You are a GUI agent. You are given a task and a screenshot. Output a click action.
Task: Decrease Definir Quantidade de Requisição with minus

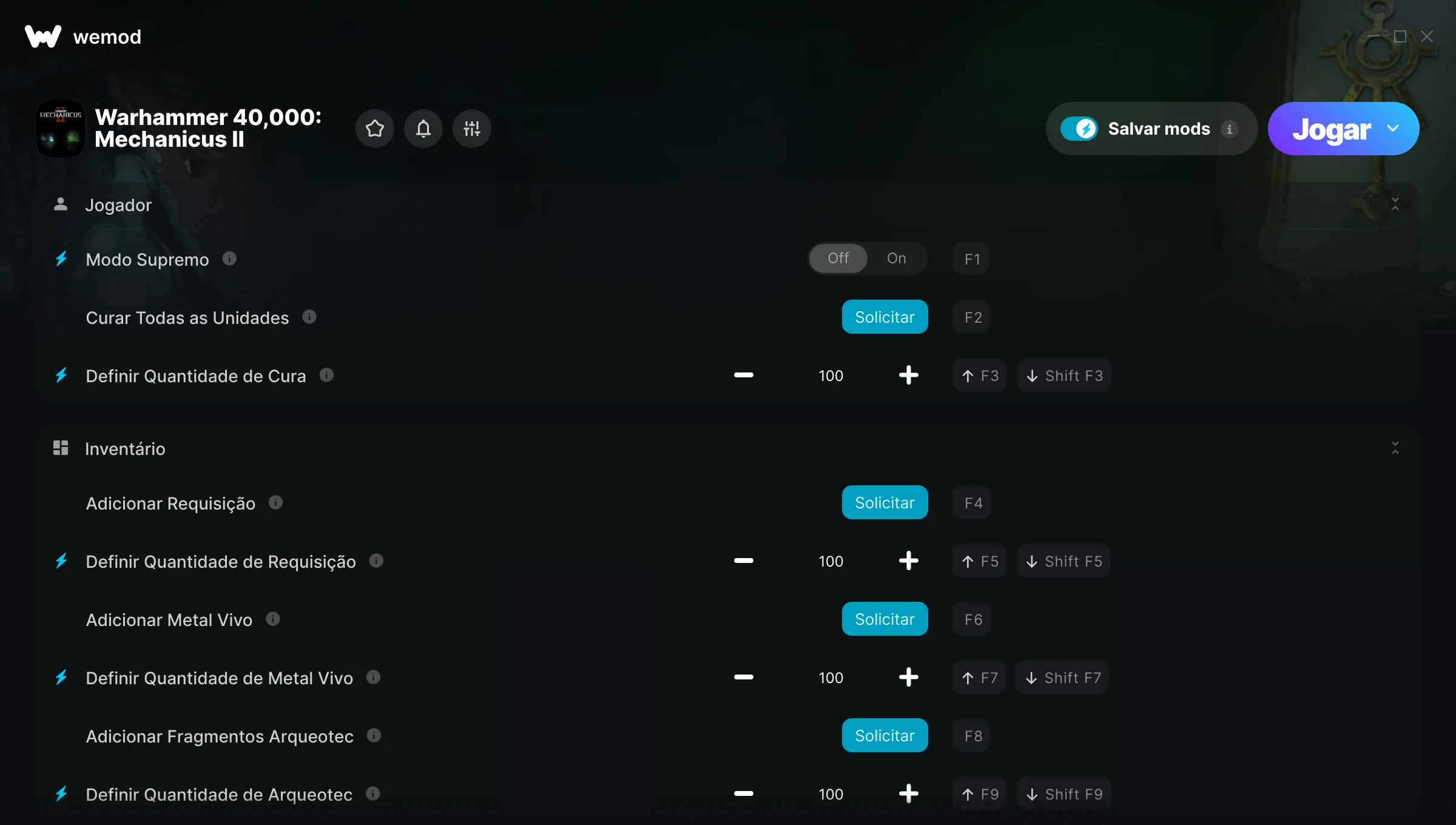click(743, 561)
